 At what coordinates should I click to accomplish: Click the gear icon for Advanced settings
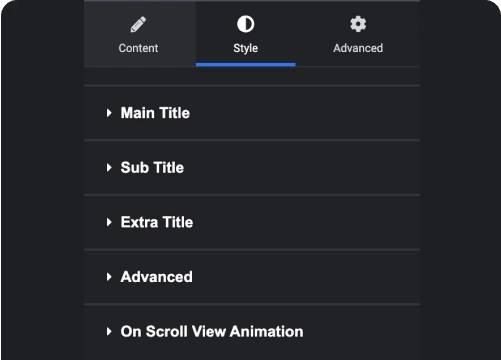(358, 24)
